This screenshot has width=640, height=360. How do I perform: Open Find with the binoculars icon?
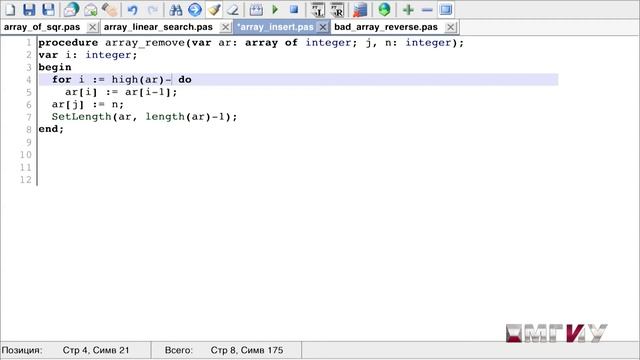pos(176,9)
